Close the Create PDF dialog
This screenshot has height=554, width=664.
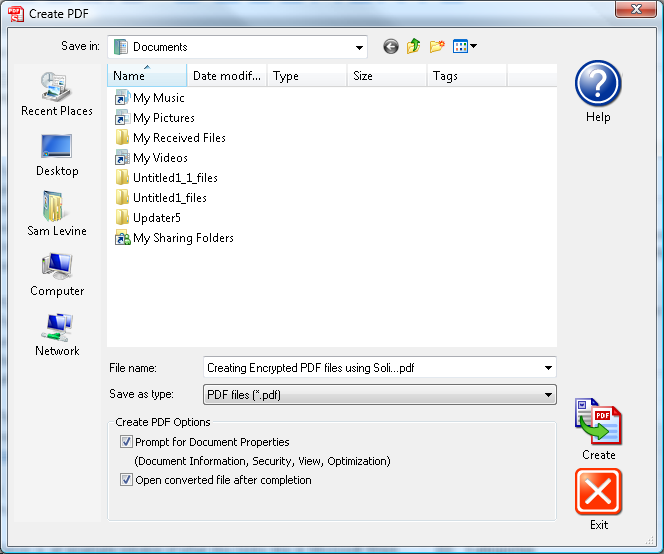click(x=636, y=9)
